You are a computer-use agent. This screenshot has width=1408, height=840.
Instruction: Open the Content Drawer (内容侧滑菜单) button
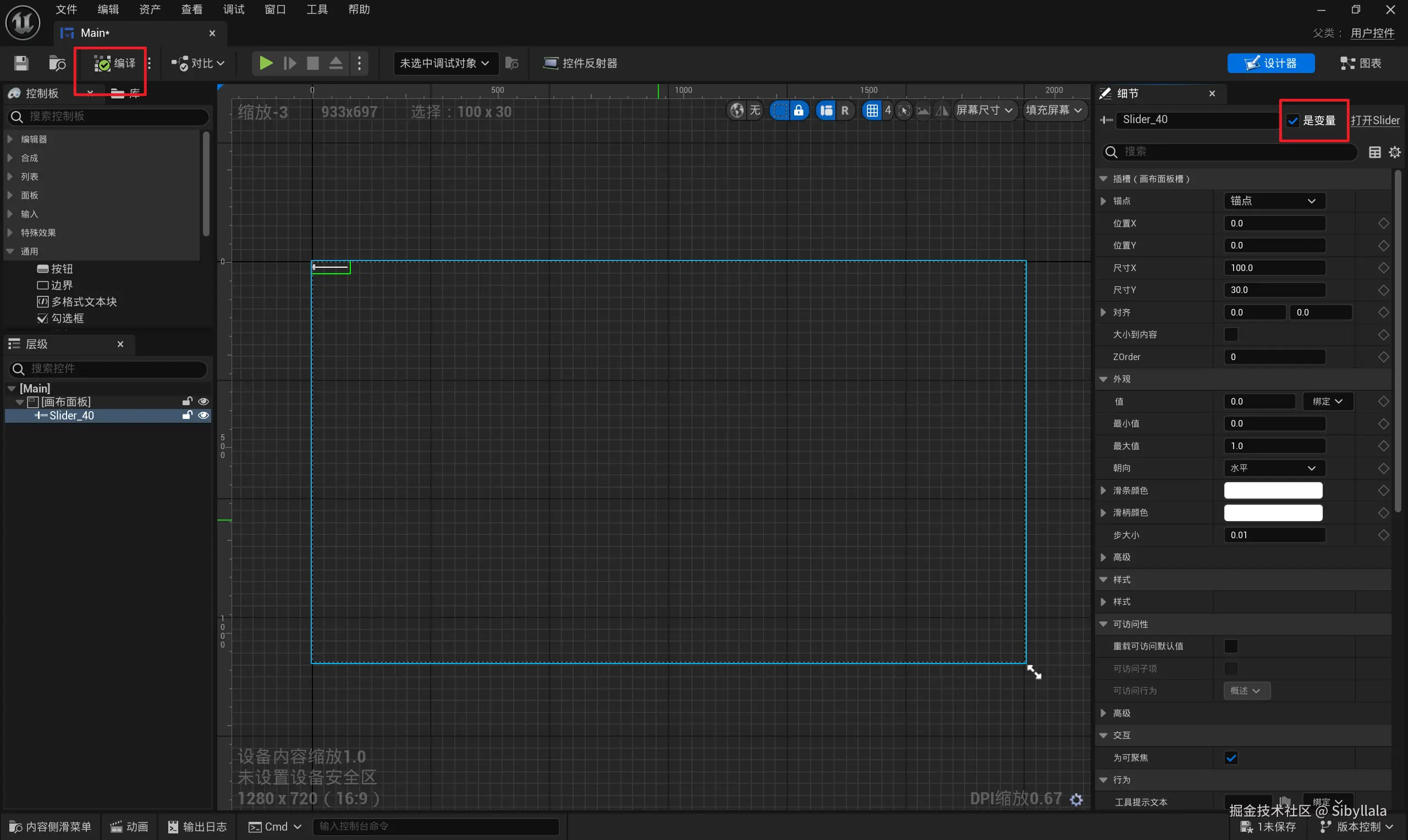point(51,827)
